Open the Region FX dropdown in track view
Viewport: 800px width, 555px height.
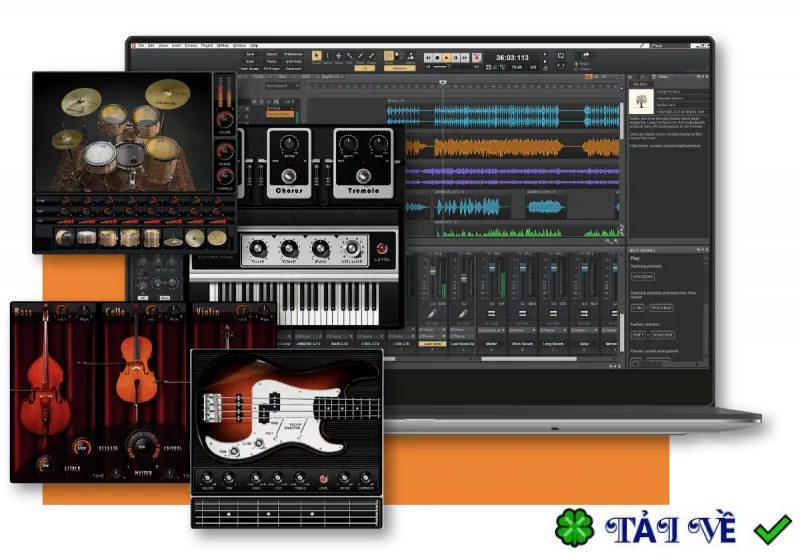(332, 77)
